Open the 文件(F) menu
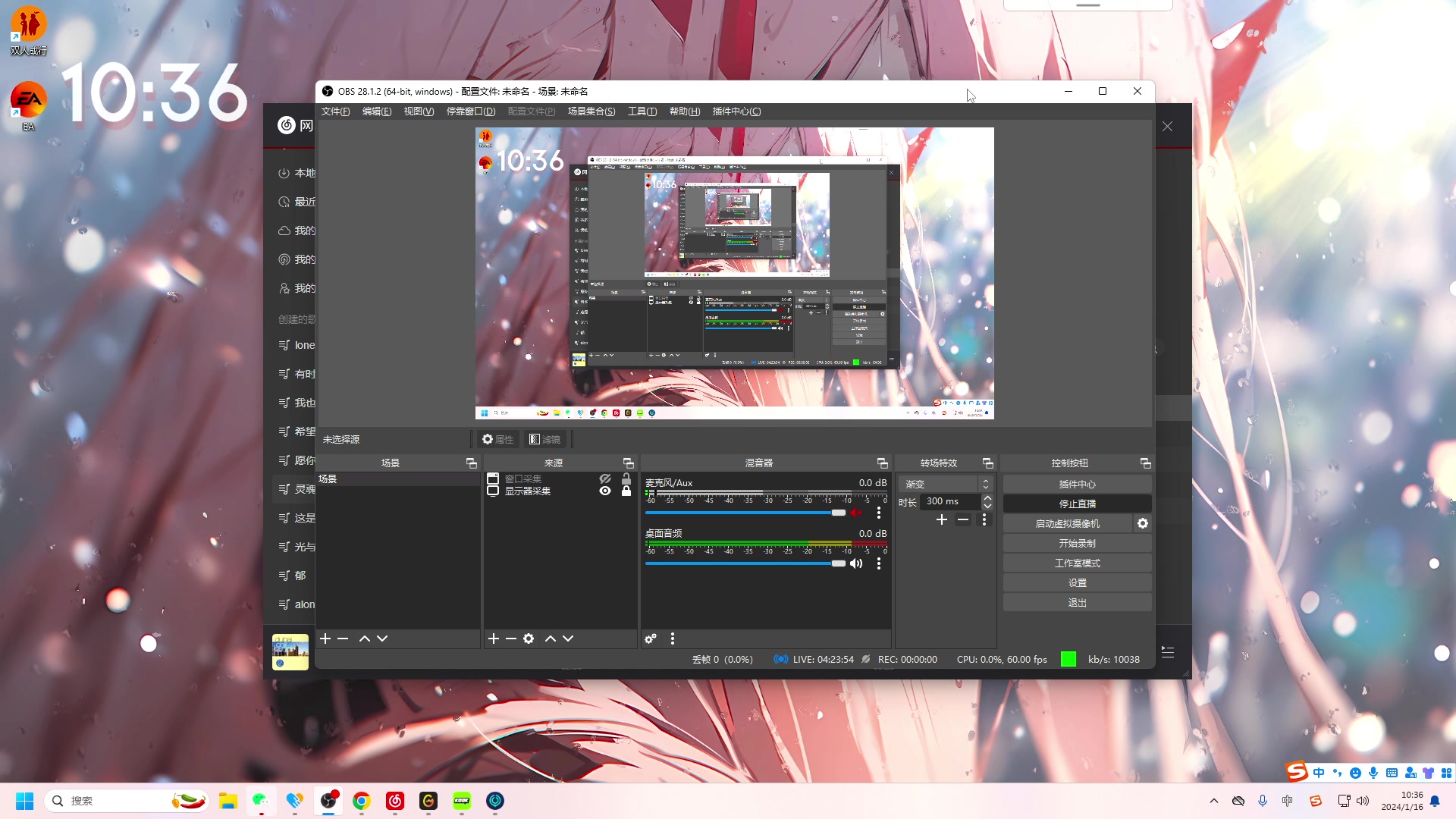 click(335, 111)
